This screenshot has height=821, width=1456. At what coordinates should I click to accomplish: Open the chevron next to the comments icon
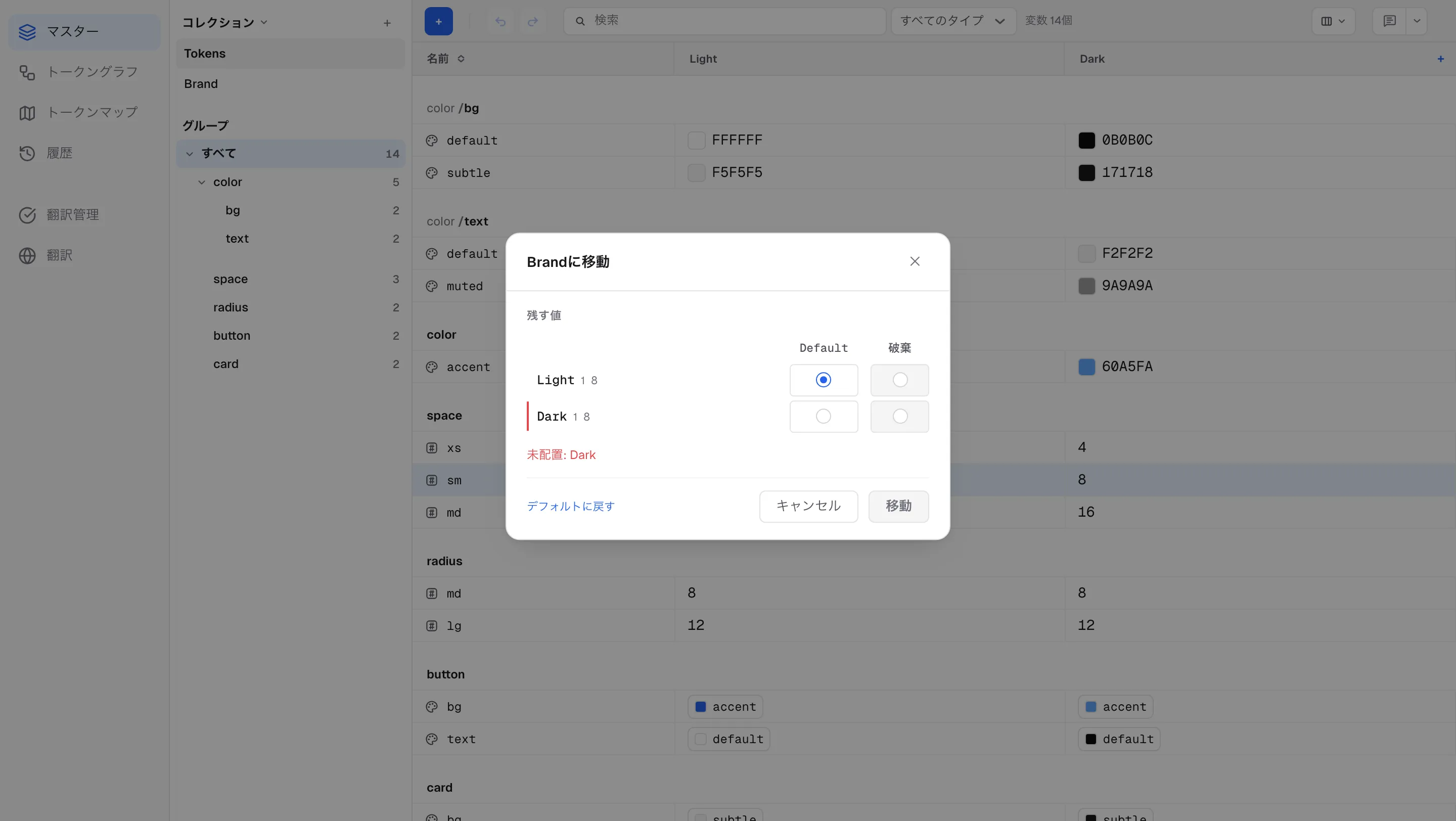pyautogui.click(x=1417, y=21)
